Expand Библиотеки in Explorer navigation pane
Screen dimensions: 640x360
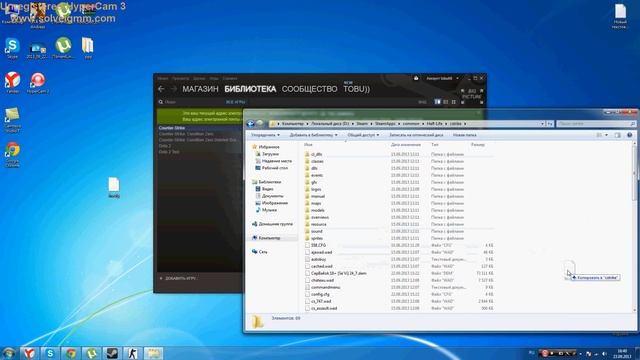269,182
